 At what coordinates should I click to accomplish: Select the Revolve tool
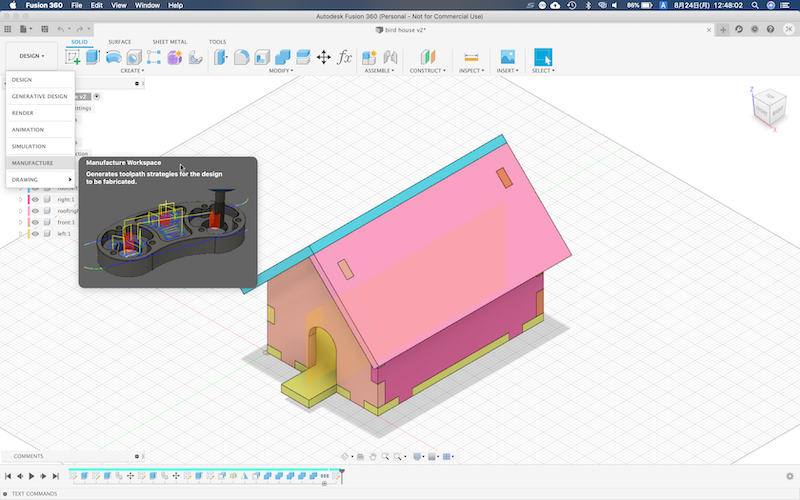tap(113, 57)
